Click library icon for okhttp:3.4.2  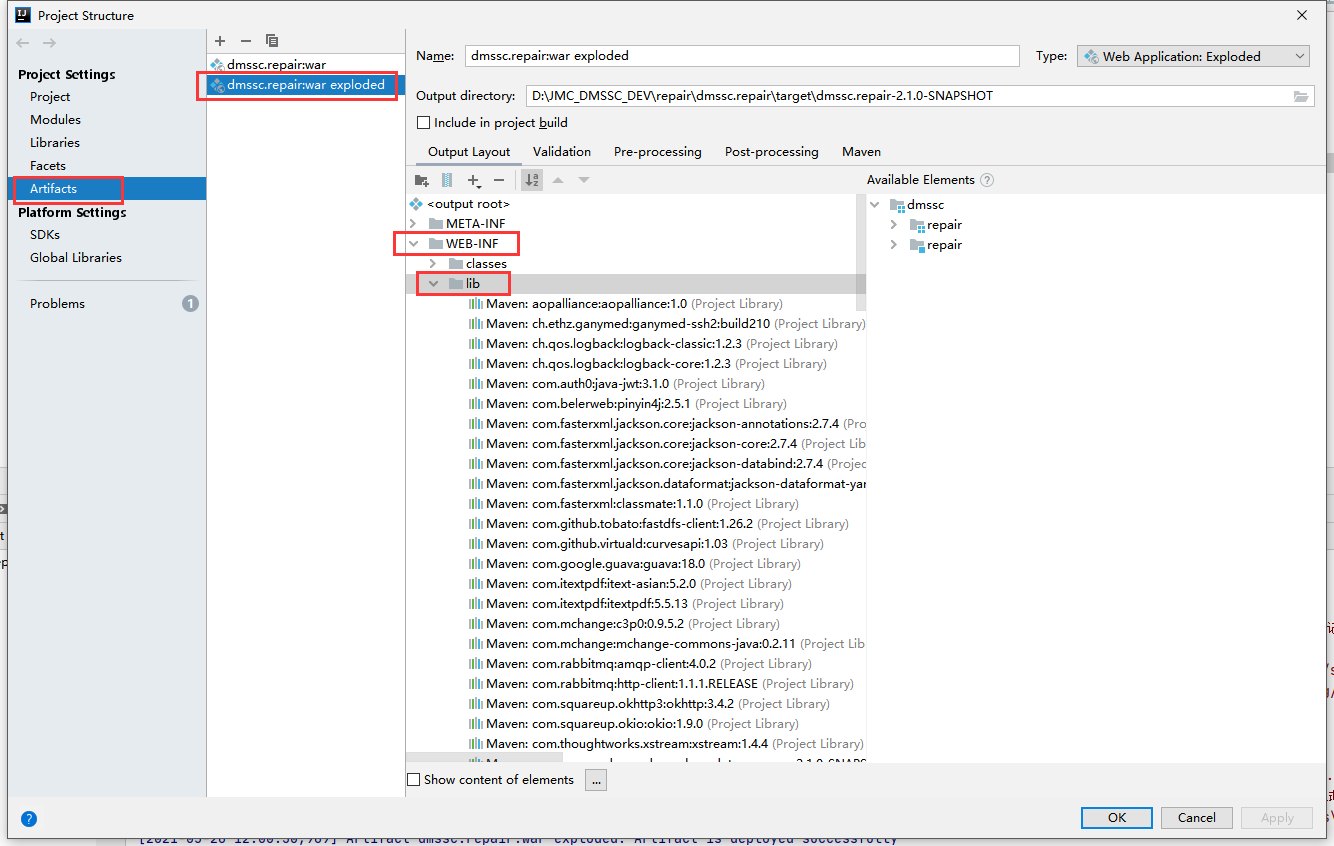coord(476,704)
